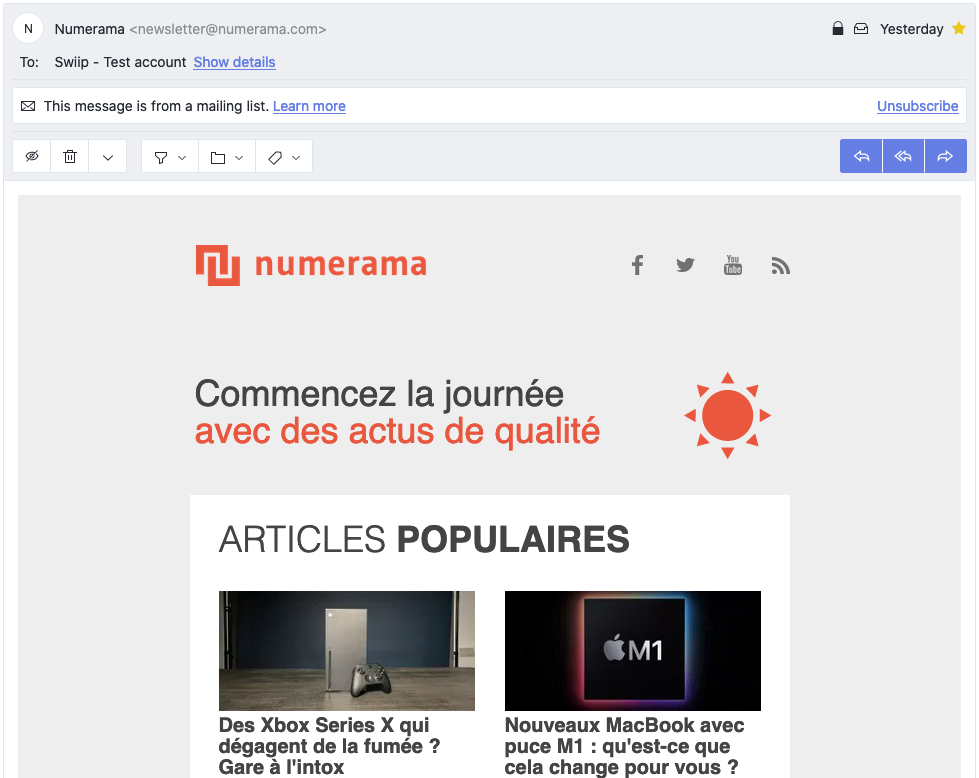This screenshot has height=778, width=979.
Task: Click sender address newsletter@numerama.com
Action: [x=228, y=29]
